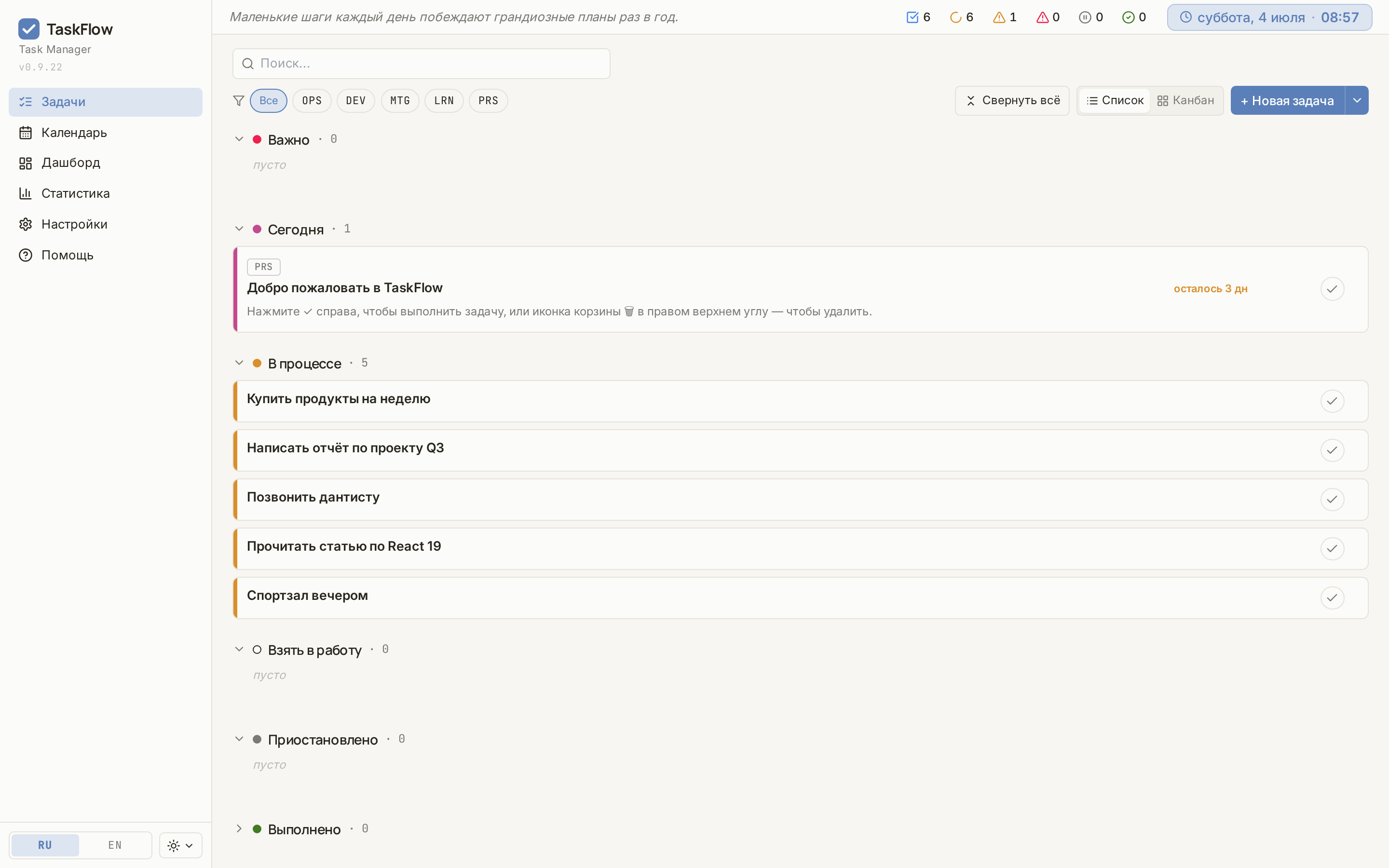Viewport: 1389px width, 868px height.
Task: Click the orange dot beside В процессе
Action: click(257, 364)
